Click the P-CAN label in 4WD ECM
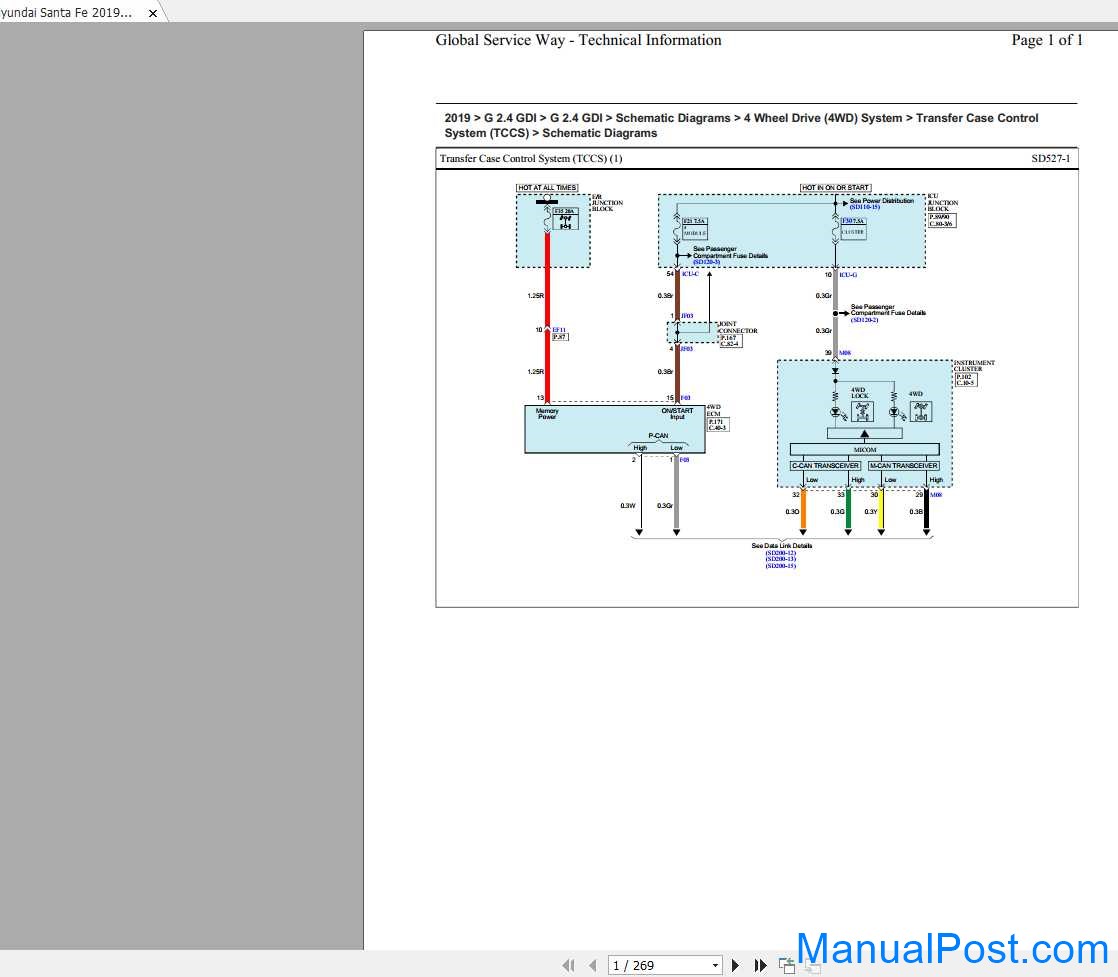Screen dimensions: 1118x977 (x=658, y=436)
